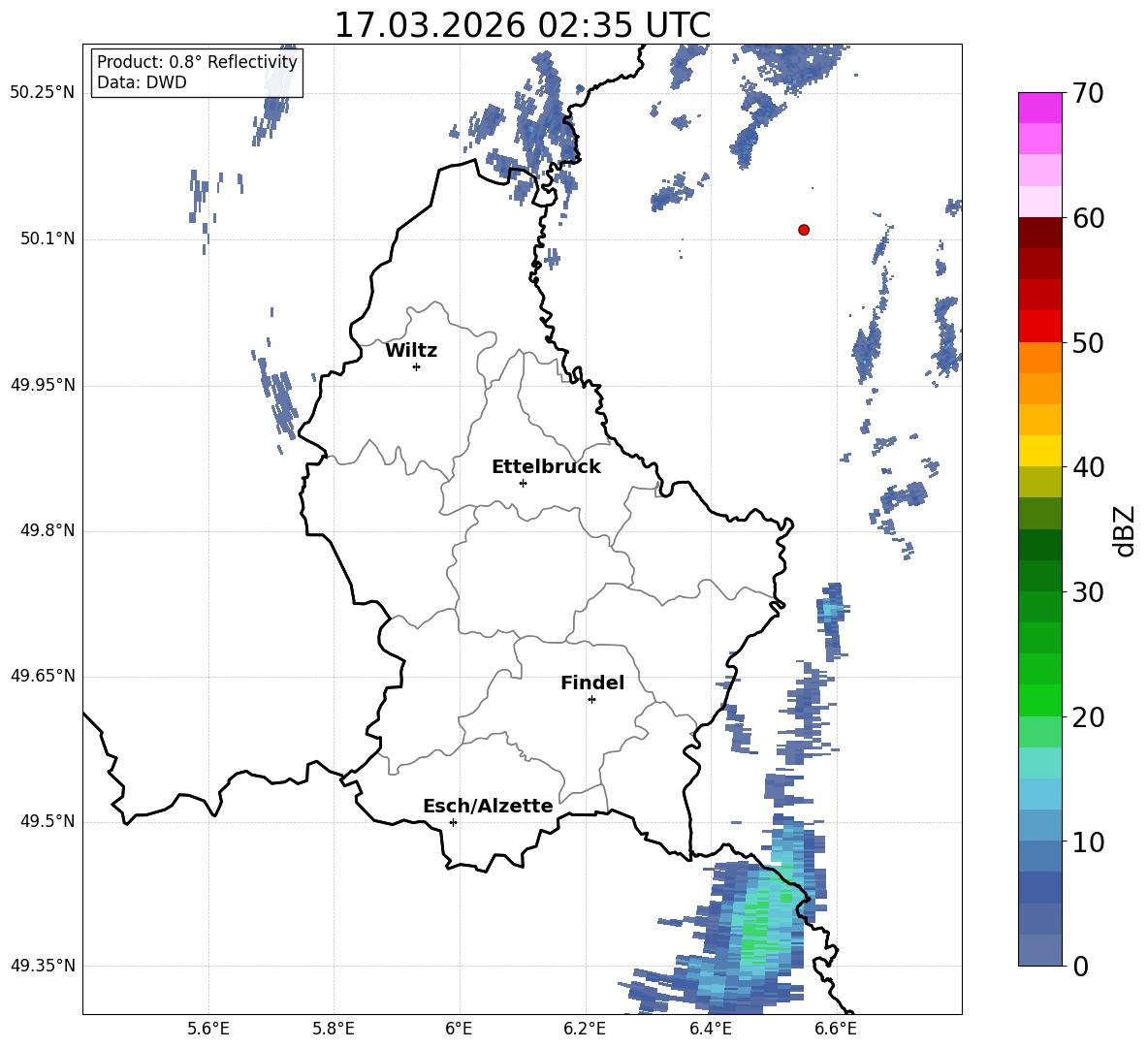Click the 70 tick on the colorbar

[1088, 93]
